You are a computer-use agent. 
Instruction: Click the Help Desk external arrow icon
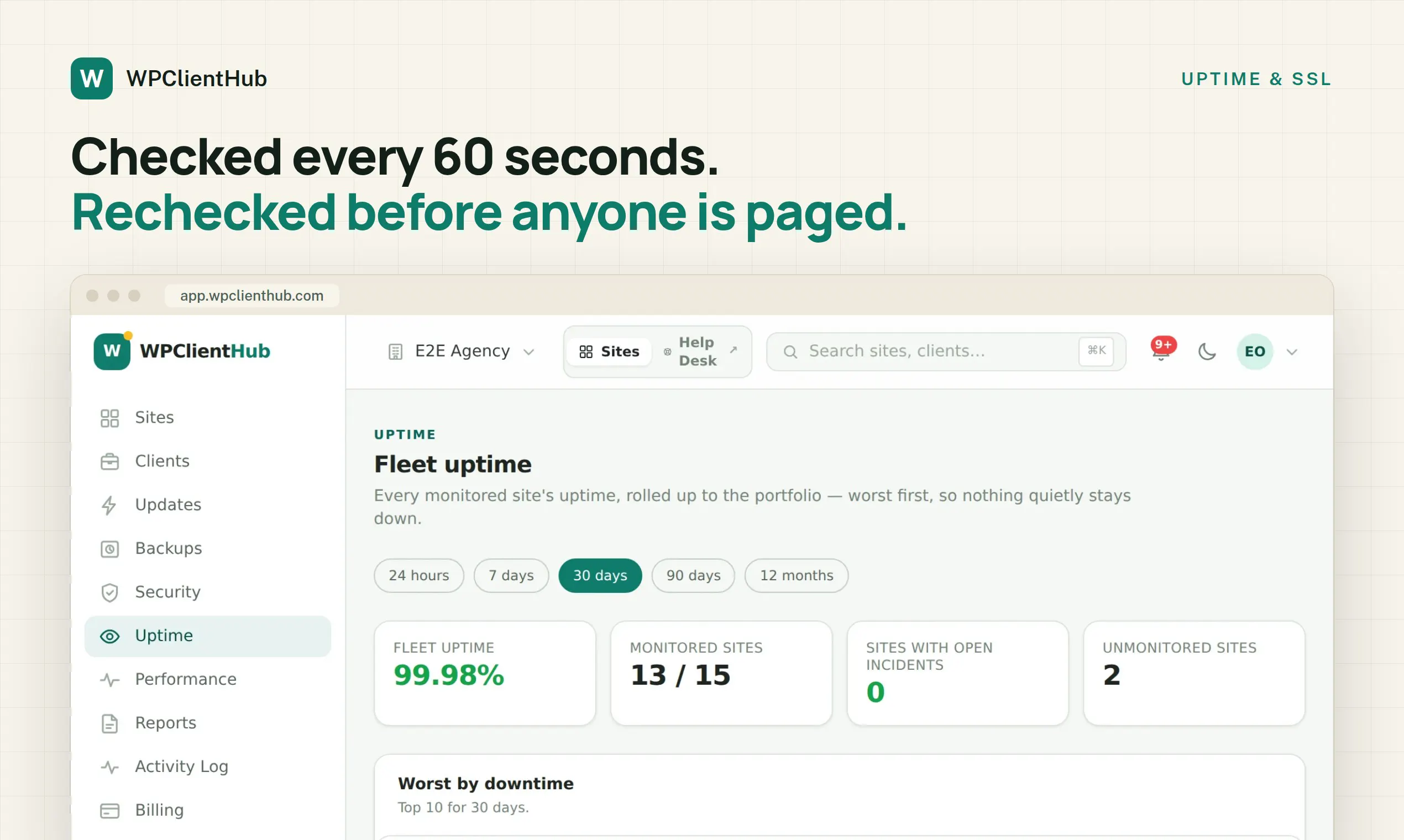pos(734,350)
